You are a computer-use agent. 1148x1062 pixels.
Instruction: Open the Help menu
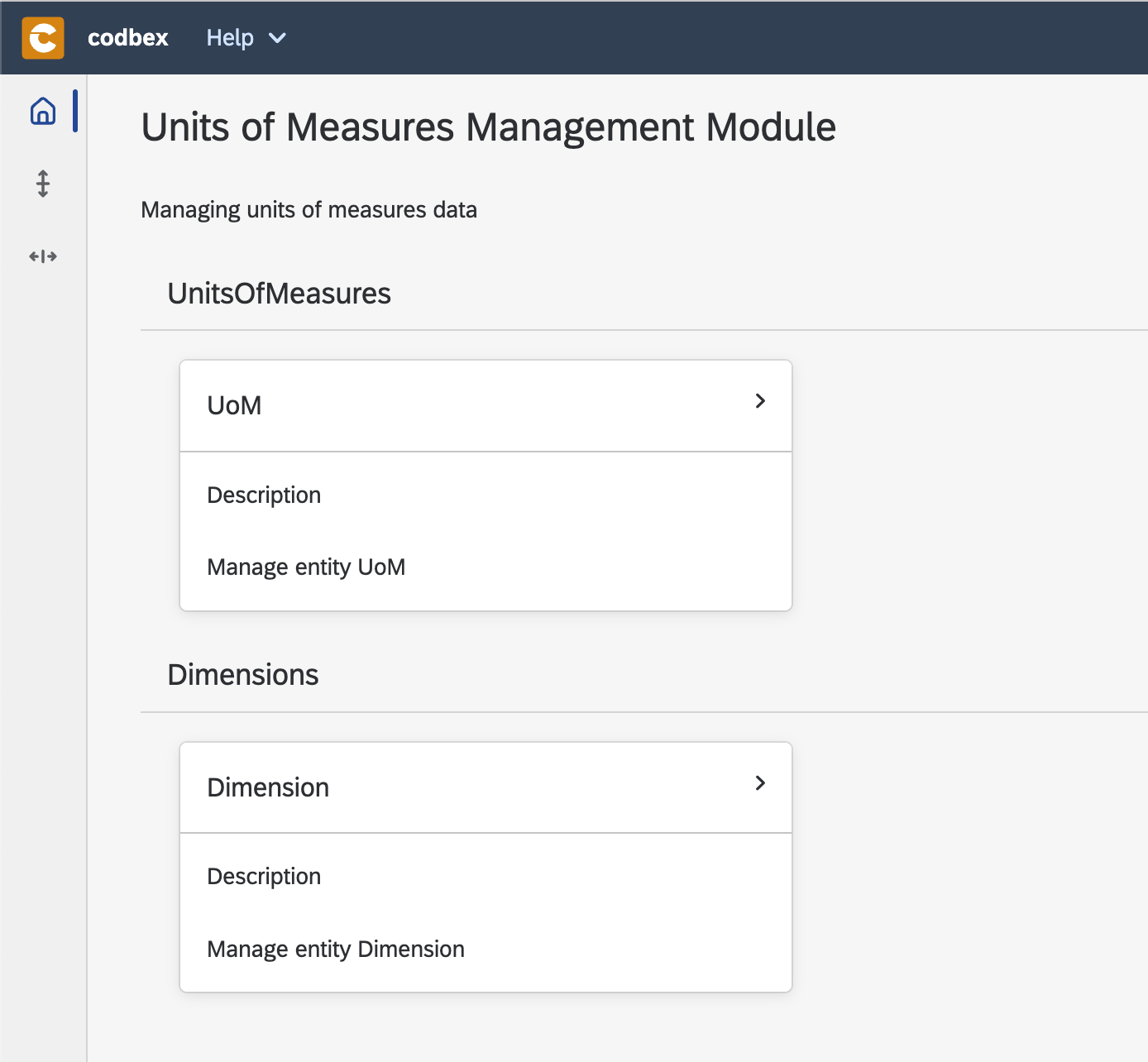[x=246, y=38]
